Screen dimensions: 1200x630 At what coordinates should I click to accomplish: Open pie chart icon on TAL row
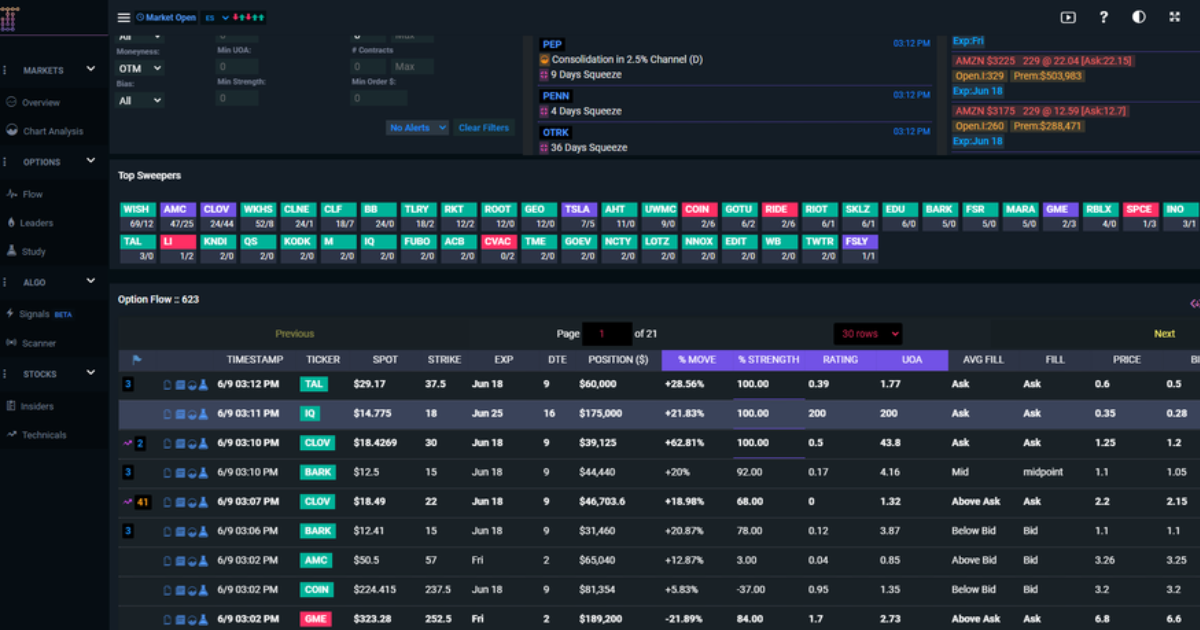click(191, 384)
